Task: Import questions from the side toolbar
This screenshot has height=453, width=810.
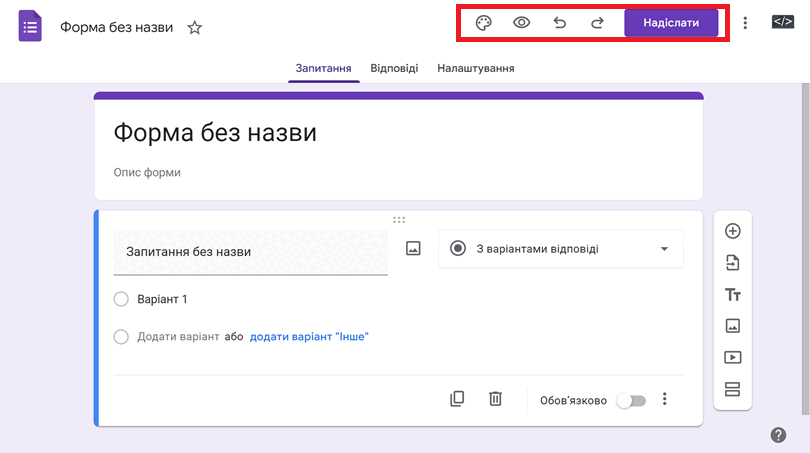Action: [x=733, y=263]
